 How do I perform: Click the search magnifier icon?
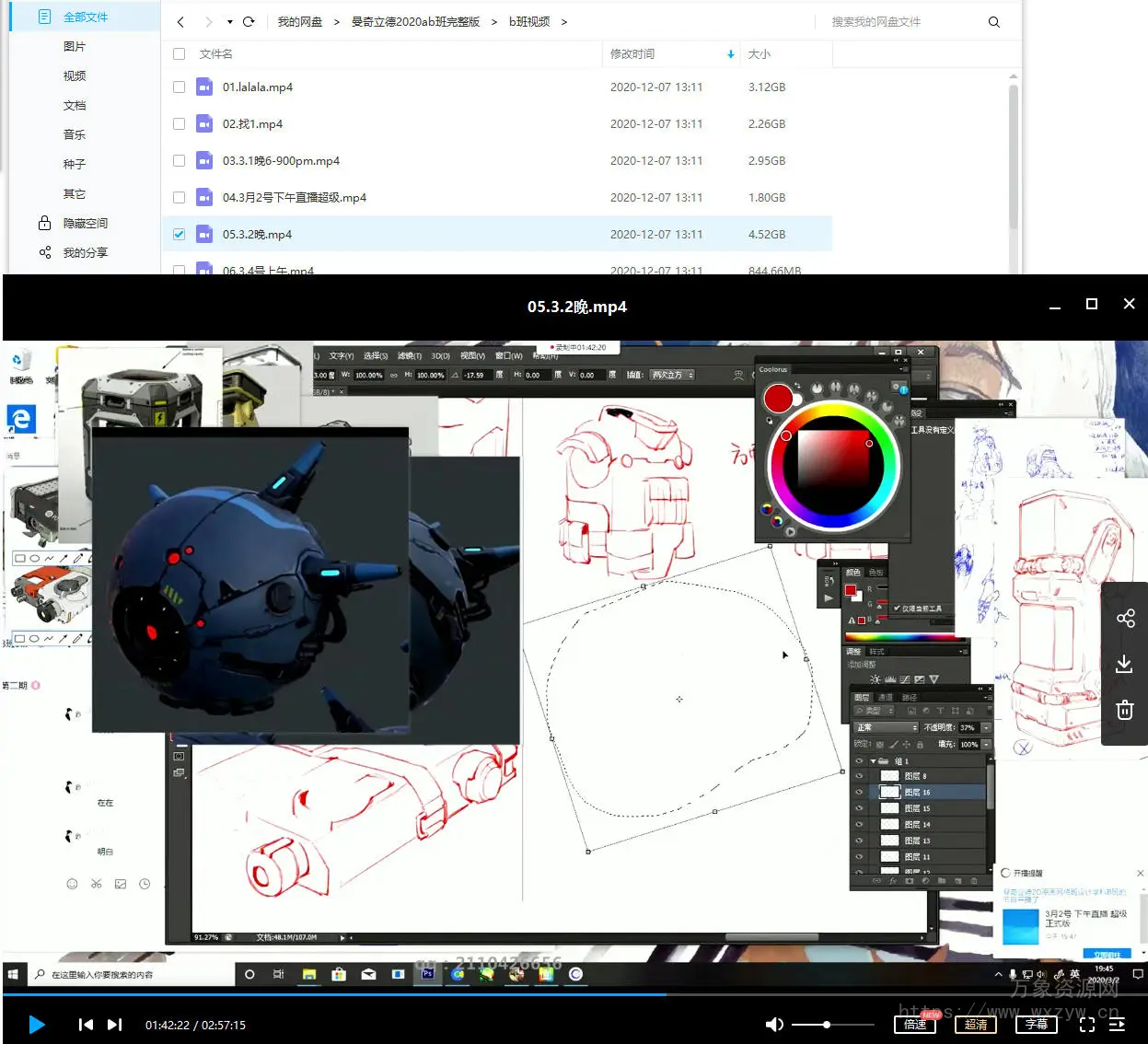point(993,22)
